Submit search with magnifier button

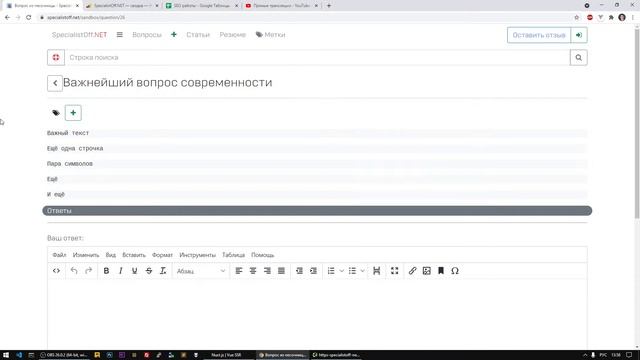579,58
